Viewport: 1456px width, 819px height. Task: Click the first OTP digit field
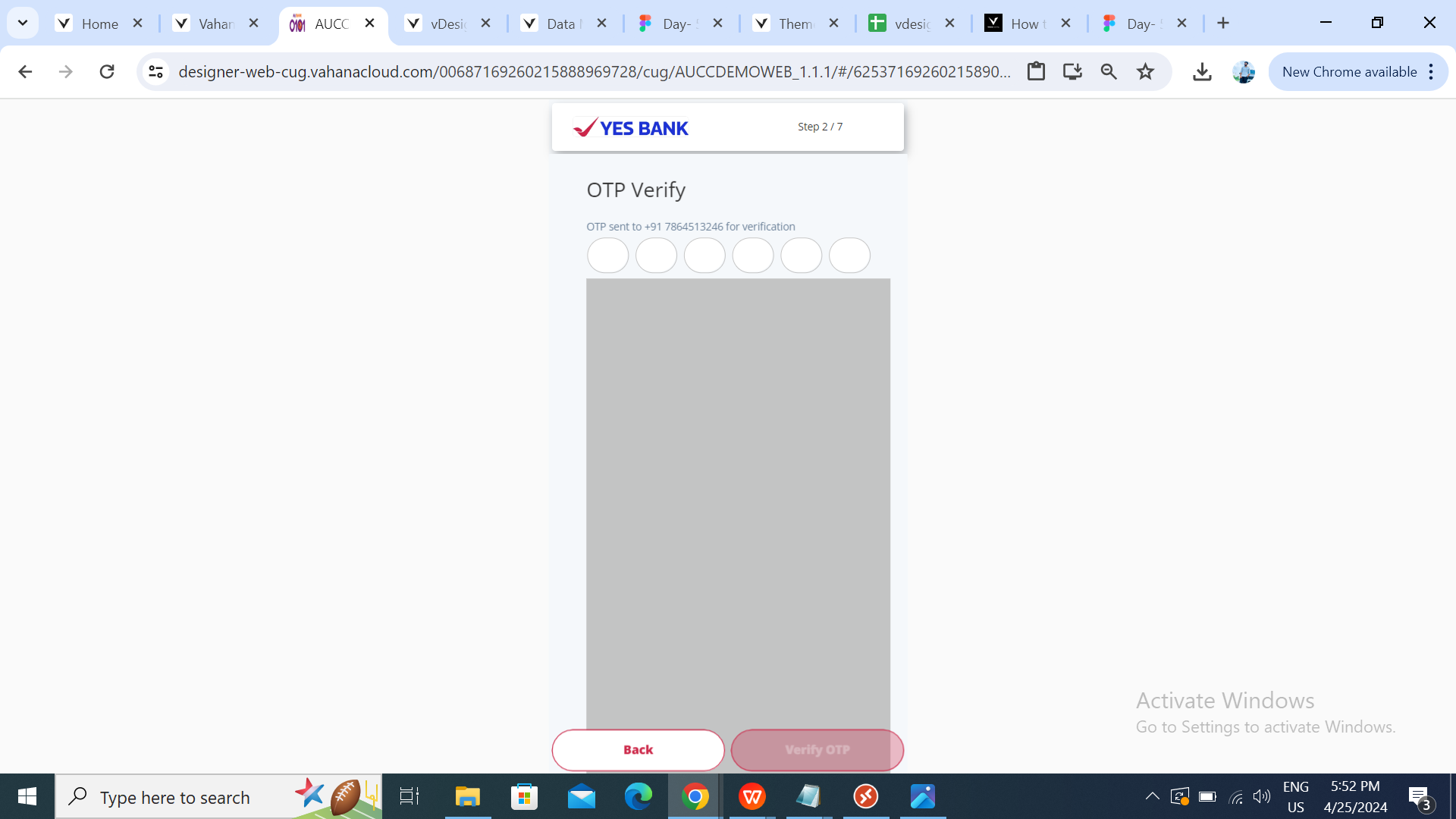pos(607,256)
